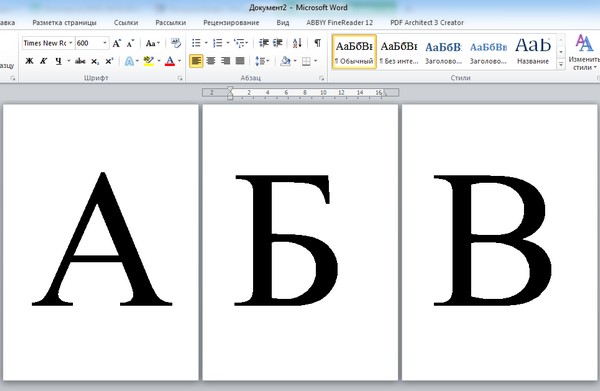
Task: Apply subscript formatting
Action: pos(95,61)
